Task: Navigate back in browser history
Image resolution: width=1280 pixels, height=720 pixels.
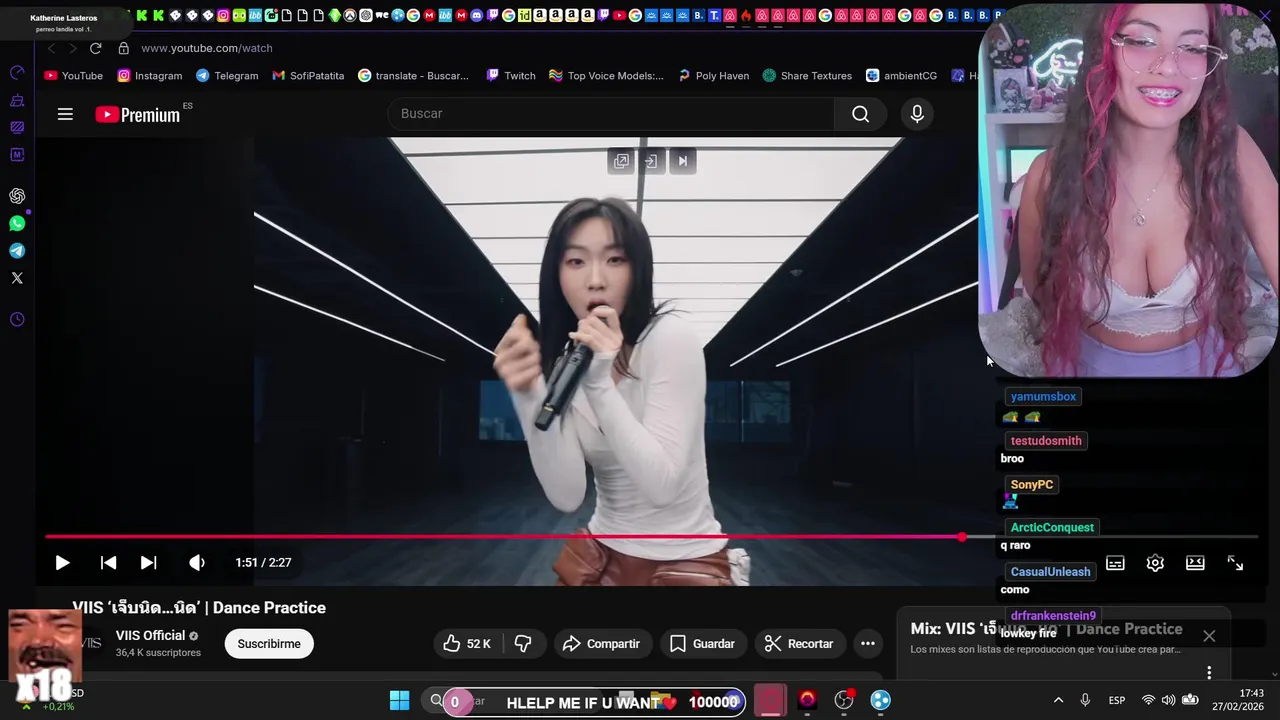Action: (52, 48)
